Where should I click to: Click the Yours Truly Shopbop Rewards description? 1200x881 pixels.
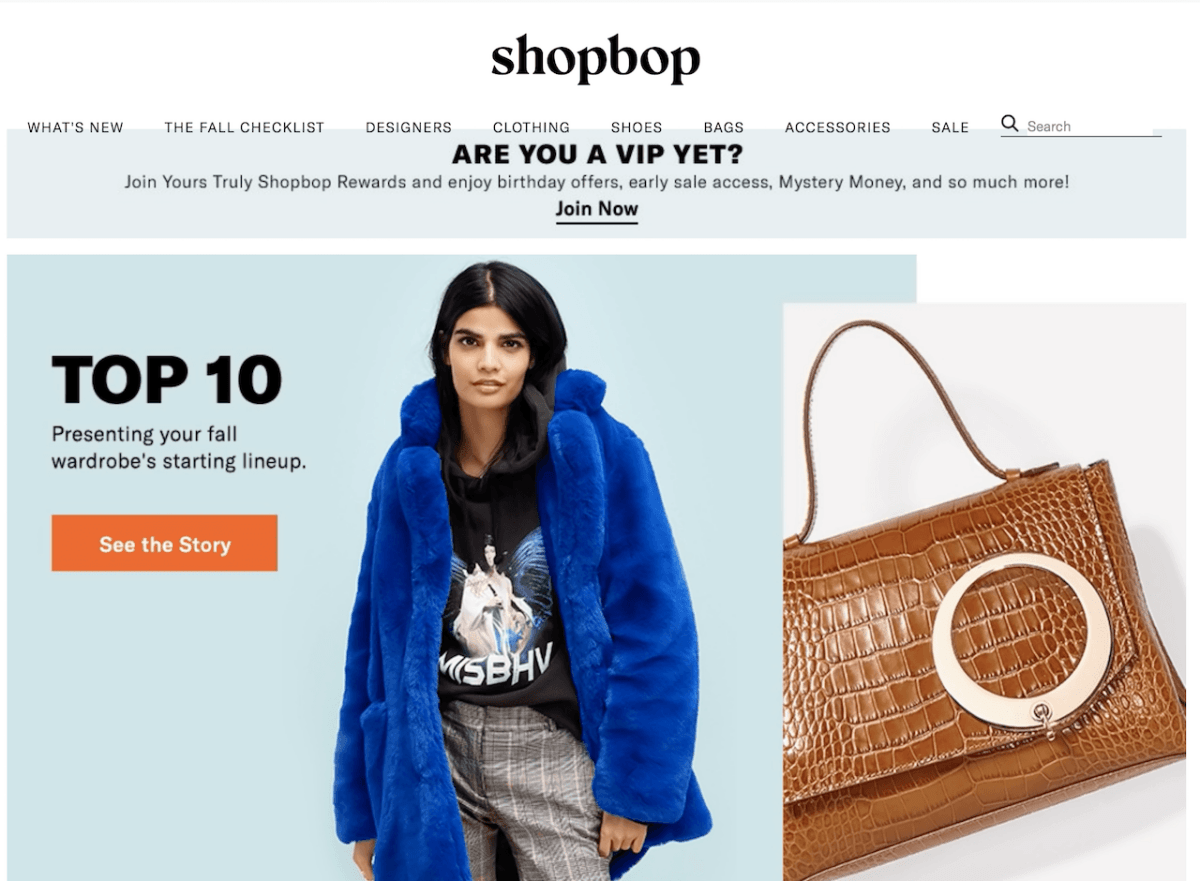click(597, 182)
